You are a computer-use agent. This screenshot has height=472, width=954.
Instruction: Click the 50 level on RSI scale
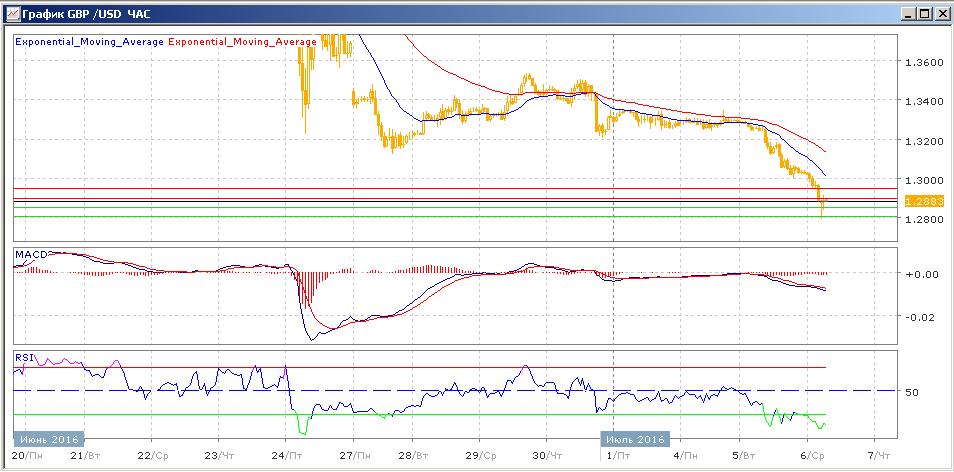point(912,392)
